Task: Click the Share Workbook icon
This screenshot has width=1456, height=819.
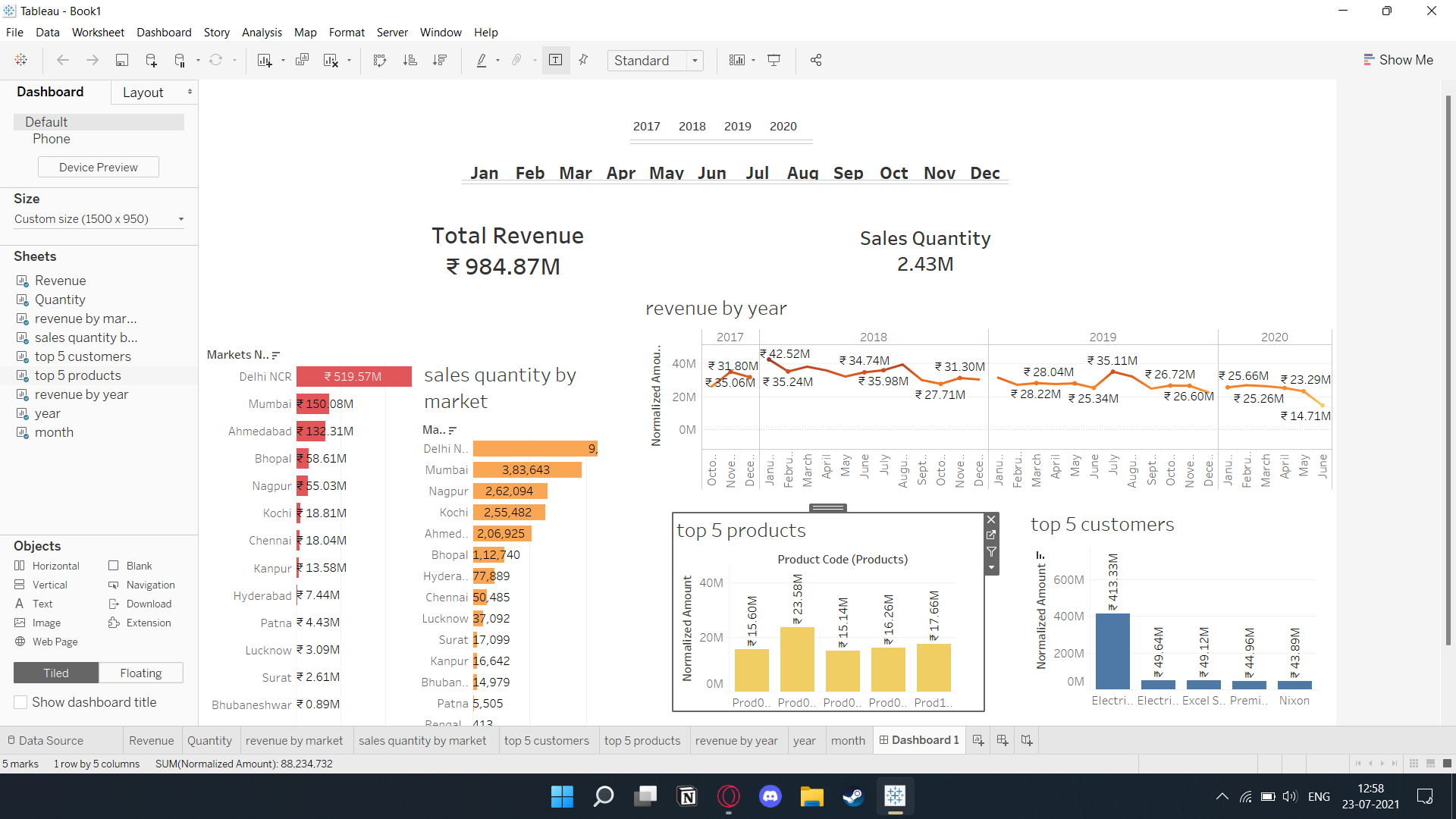Action: click(816, 60)
